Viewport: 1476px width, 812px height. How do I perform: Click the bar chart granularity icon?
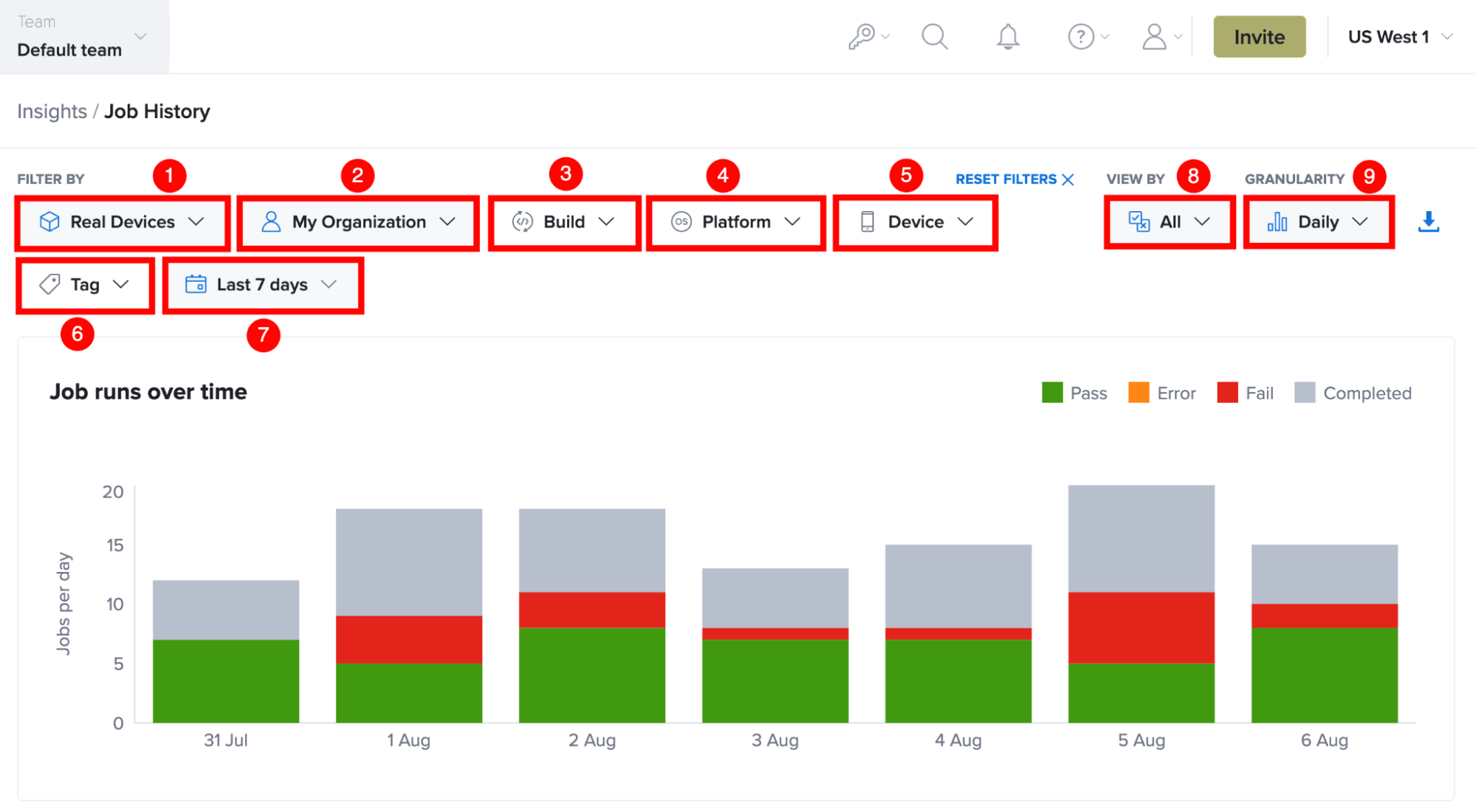[x=1277, y=221]
